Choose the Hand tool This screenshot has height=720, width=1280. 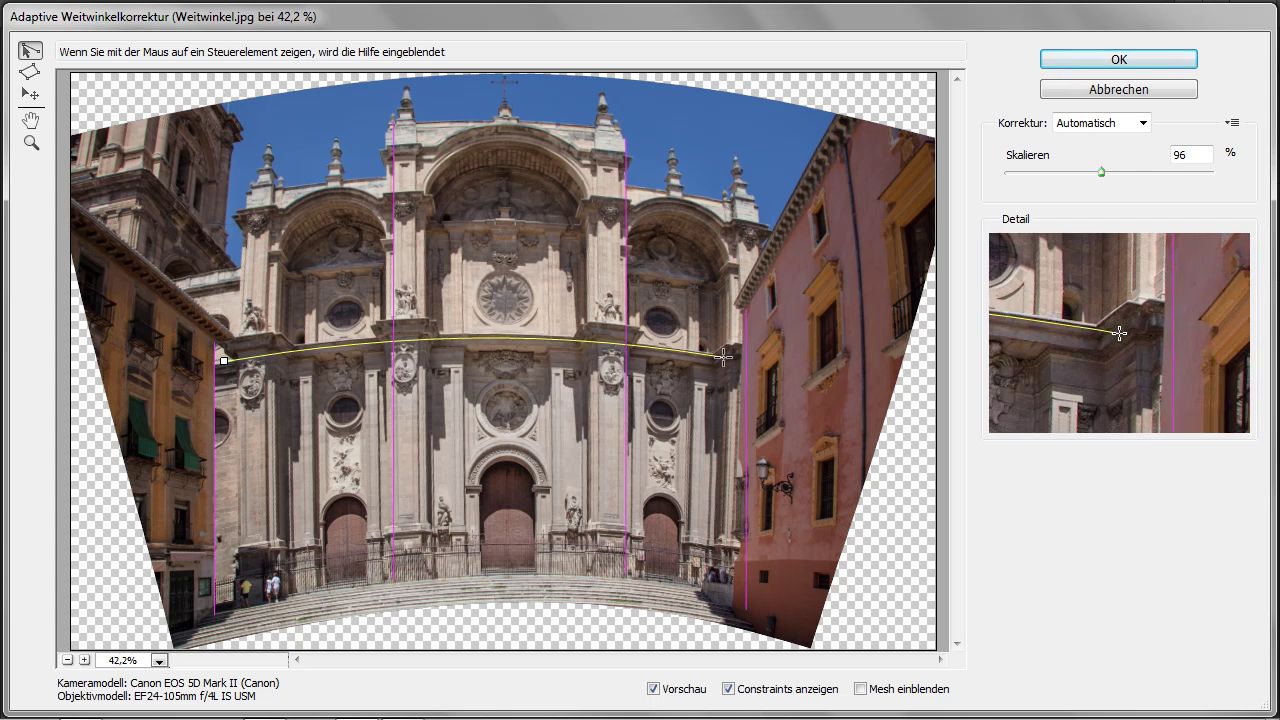(x=31, y=121)
